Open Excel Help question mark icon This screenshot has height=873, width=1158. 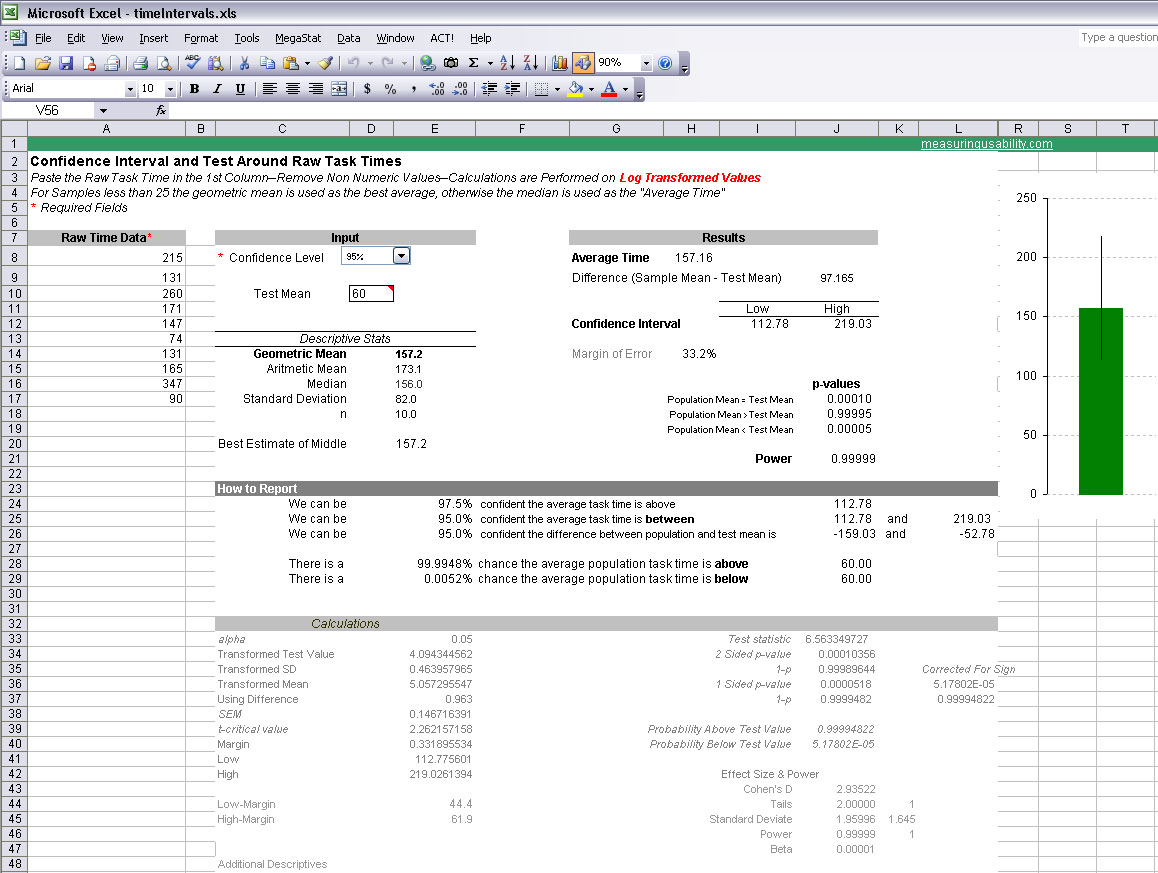click(x=665, y=64)
